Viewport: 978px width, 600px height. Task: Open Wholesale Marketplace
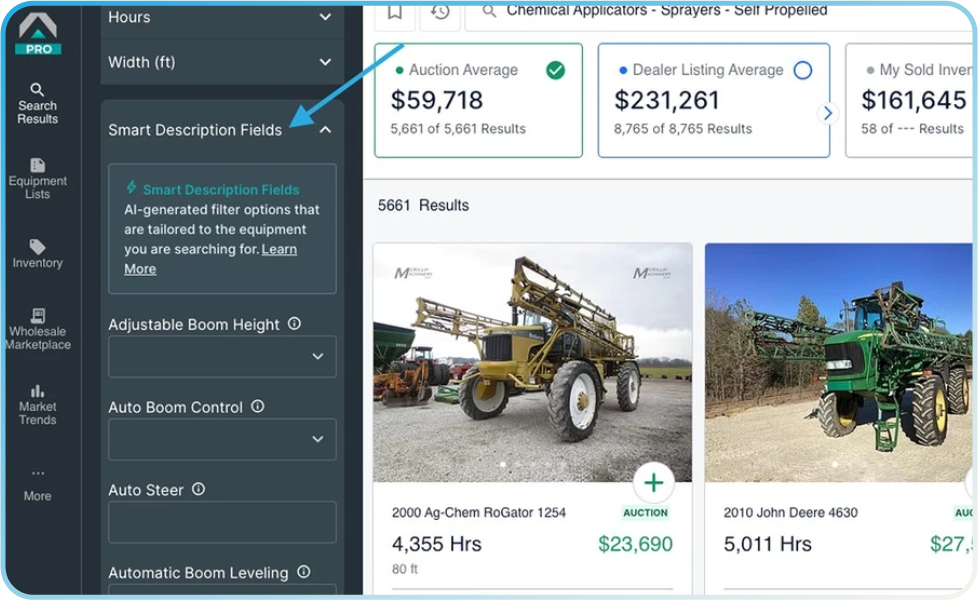(x=38, y=329)
